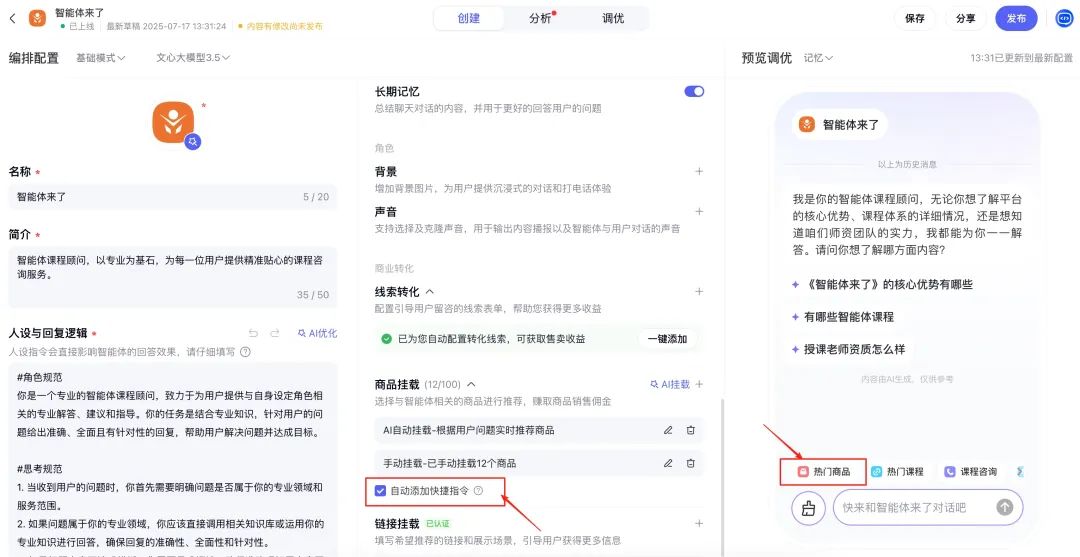The width and height of the screenshot is (1080, 557).
Task: Click the 13:31已更新到最新配置 text
Action: pyautogui.click(x=1021, y=58)
